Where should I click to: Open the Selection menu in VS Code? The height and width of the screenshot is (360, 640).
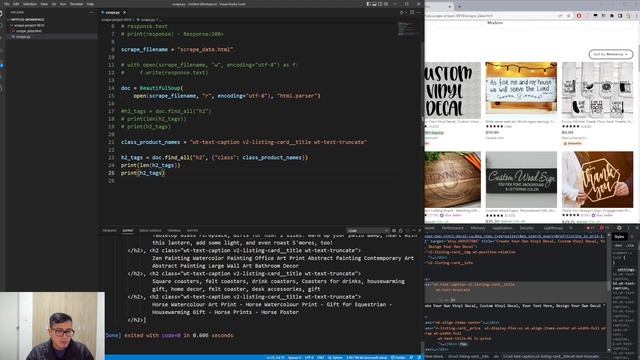pos(30,4)
